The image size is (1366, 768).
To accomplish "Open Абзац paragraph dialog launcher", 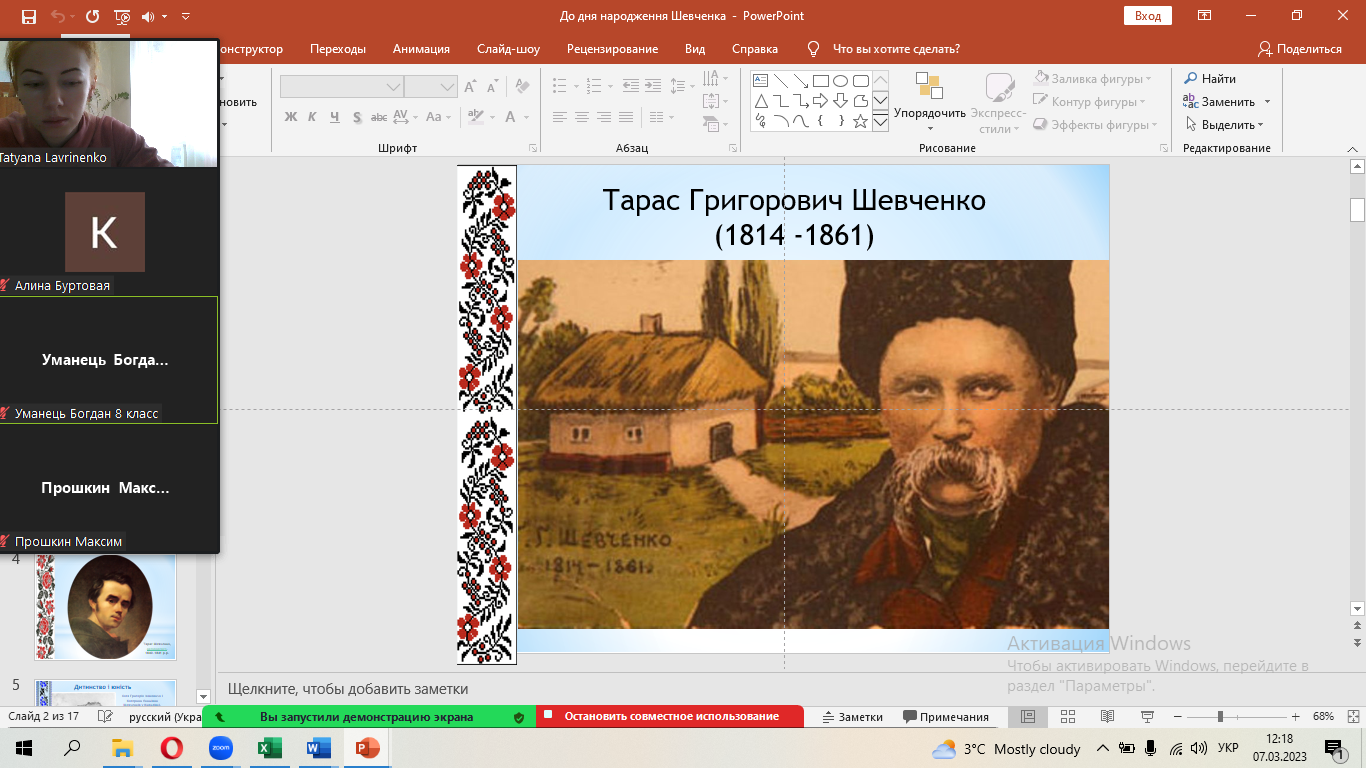I will 734,148.
